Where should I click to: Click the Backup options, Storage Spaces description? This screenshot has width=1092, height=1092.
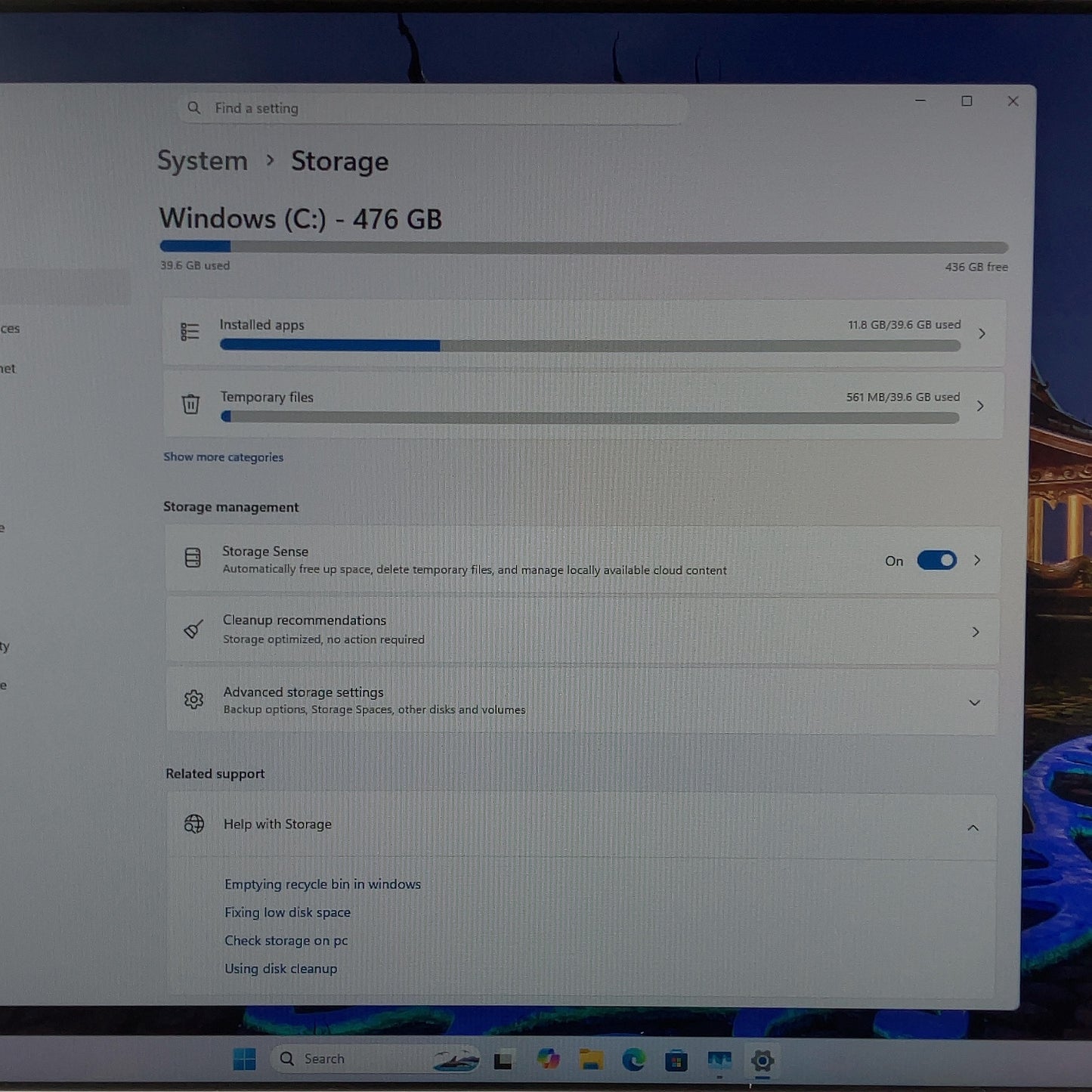pos(374,710)
